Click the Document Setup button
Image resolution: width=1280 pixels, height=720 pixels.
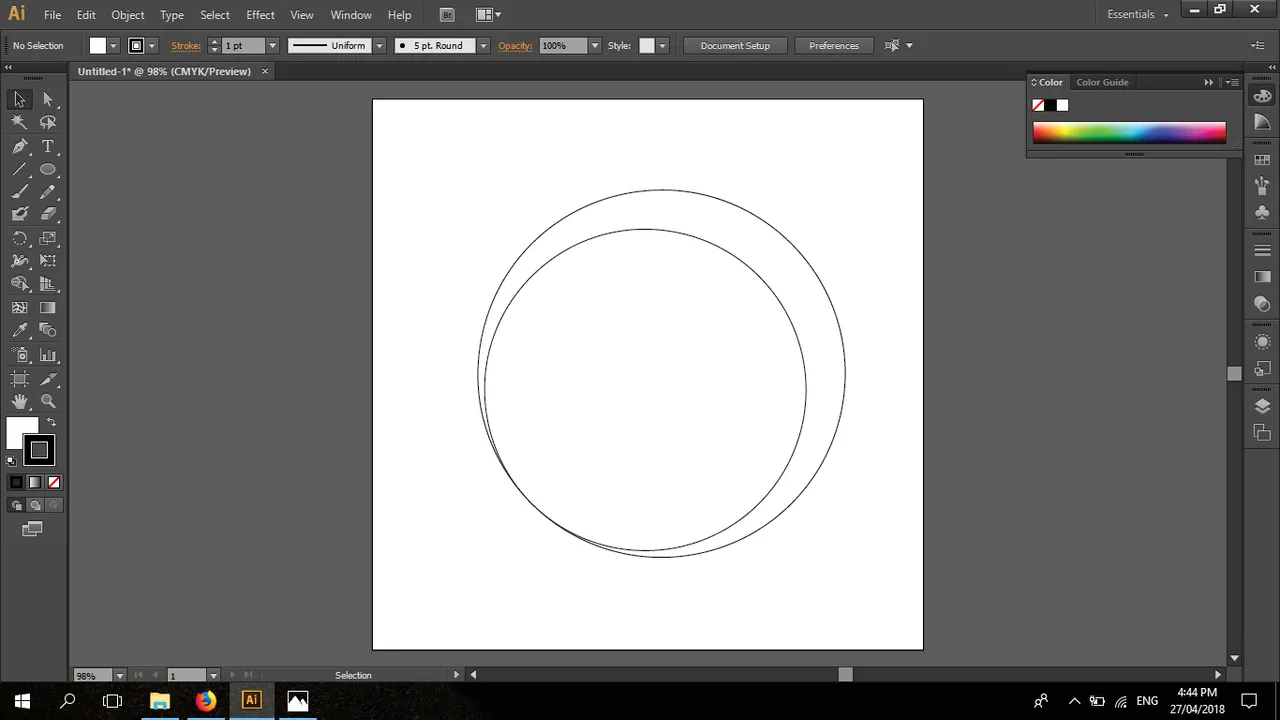[735, 46]
